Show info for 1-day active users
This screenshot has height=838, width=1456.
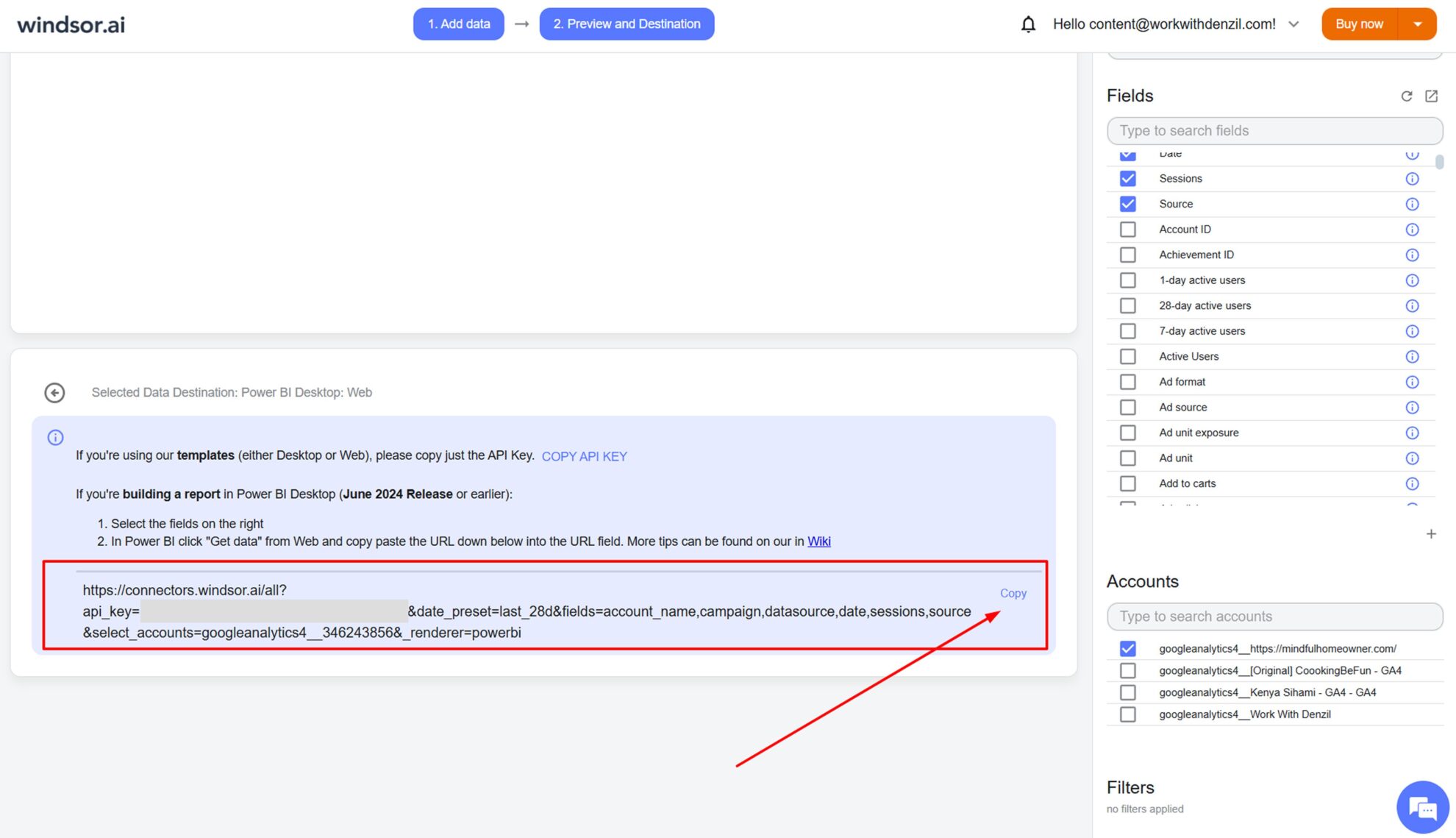click(1412, 280)
